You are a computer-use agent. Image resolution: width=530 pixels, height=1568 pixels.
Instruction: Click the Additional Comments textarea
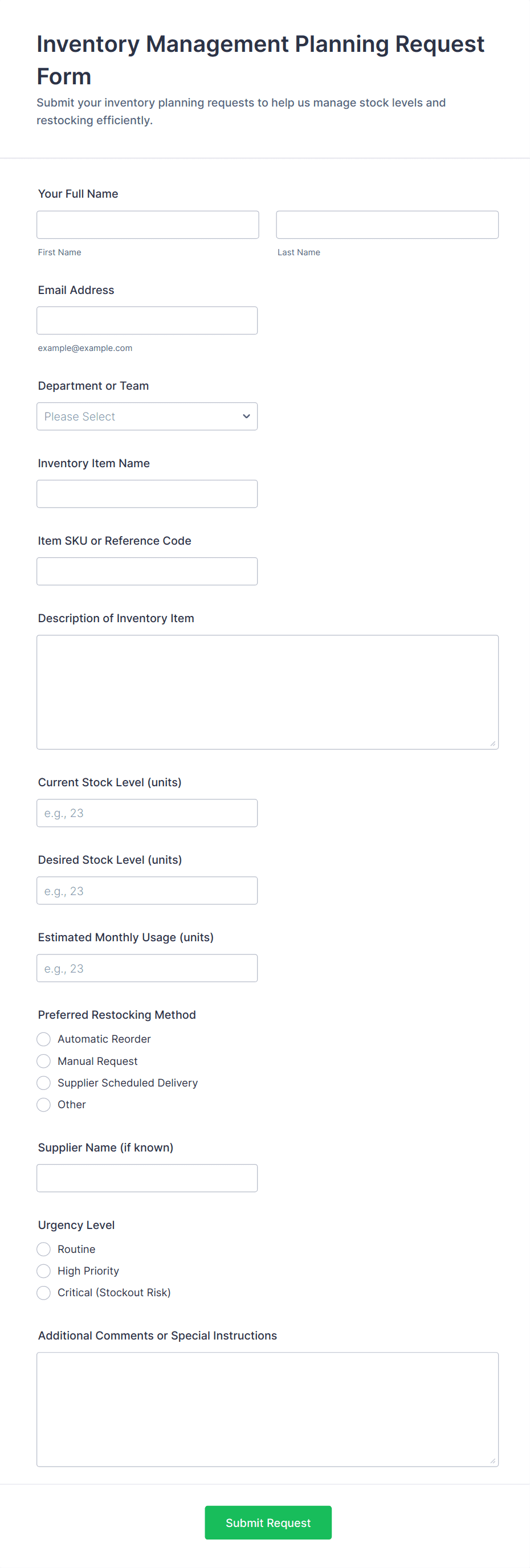(x=267, y=1409)
